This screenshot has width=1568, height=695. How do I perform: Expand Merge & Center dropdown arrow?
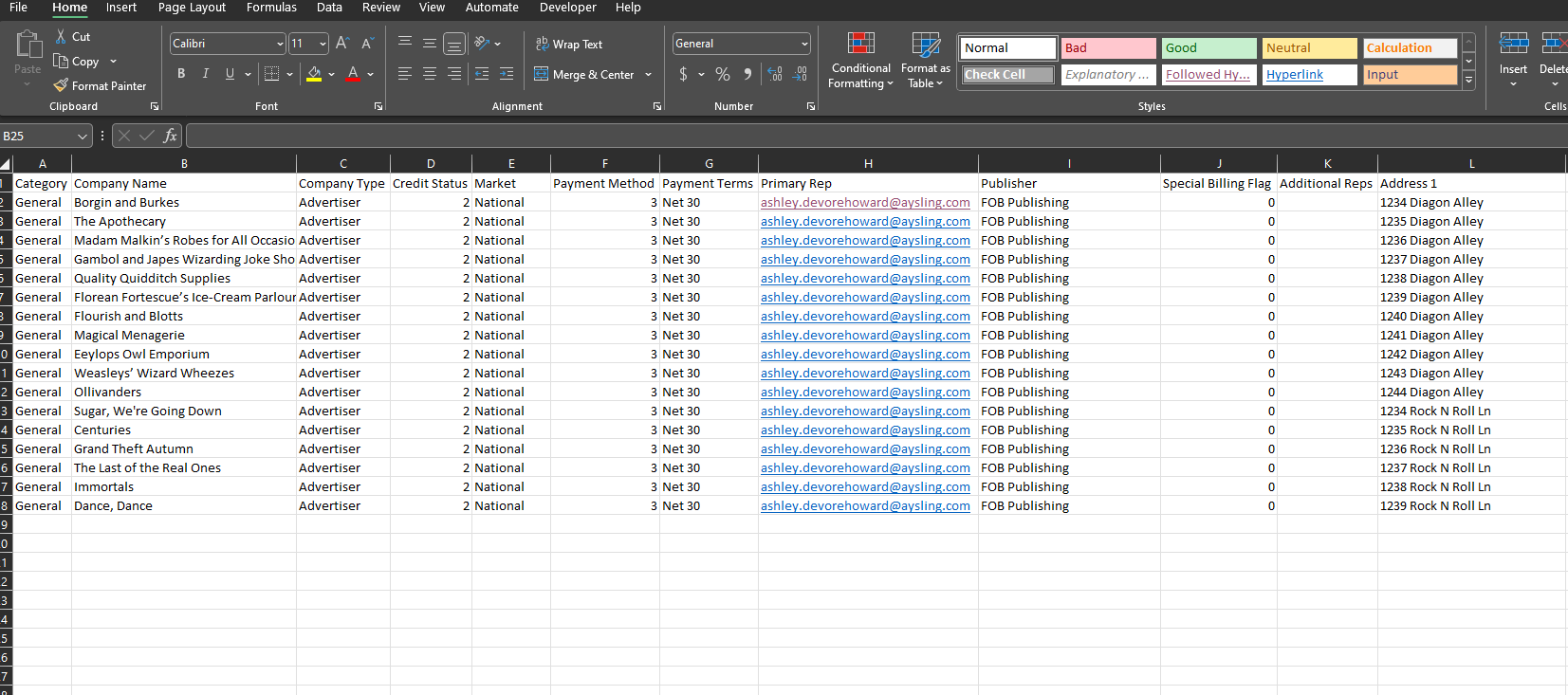coord(648,74)
